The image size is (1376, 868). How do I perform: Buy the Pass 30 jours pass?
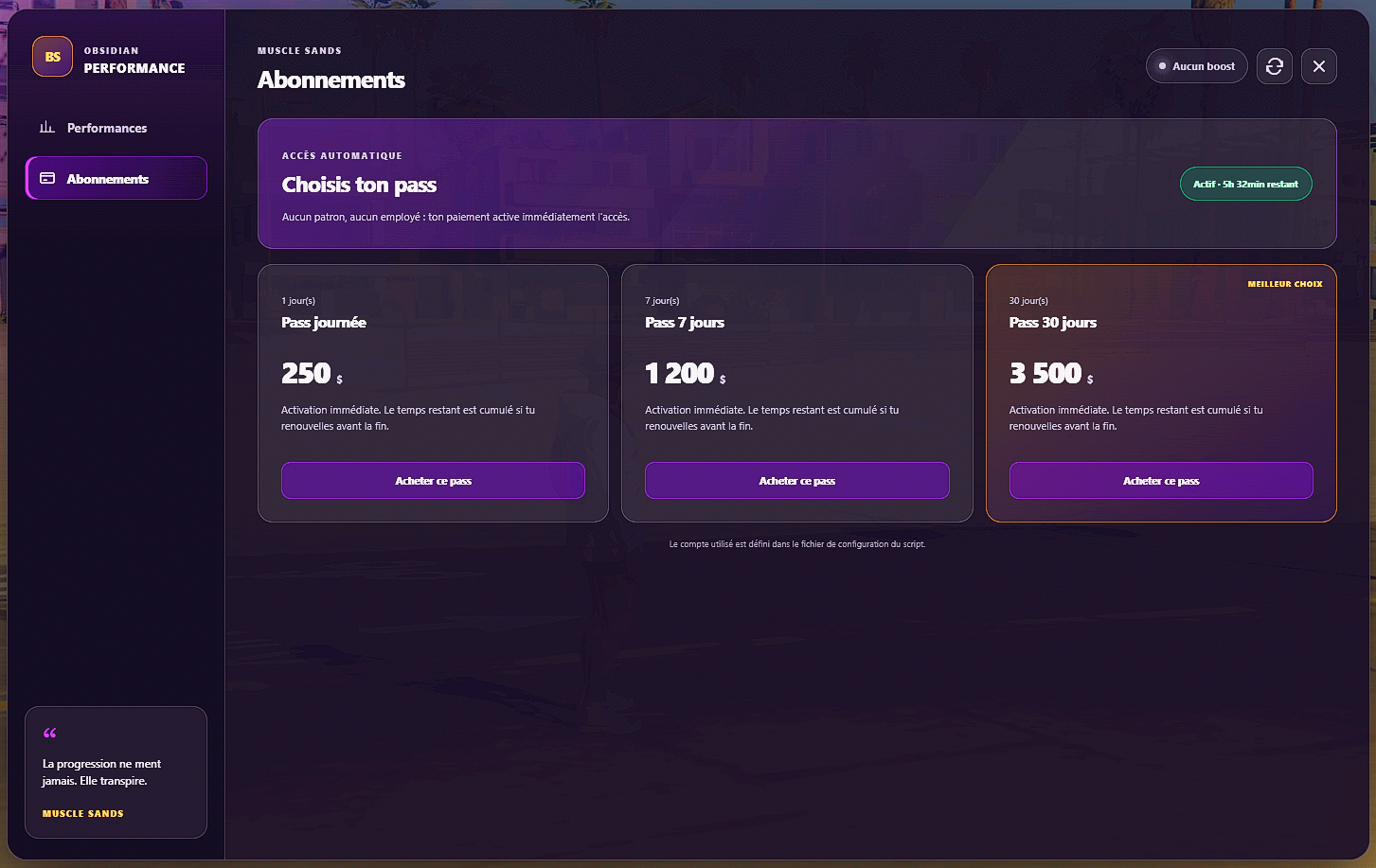point(1161,481)
